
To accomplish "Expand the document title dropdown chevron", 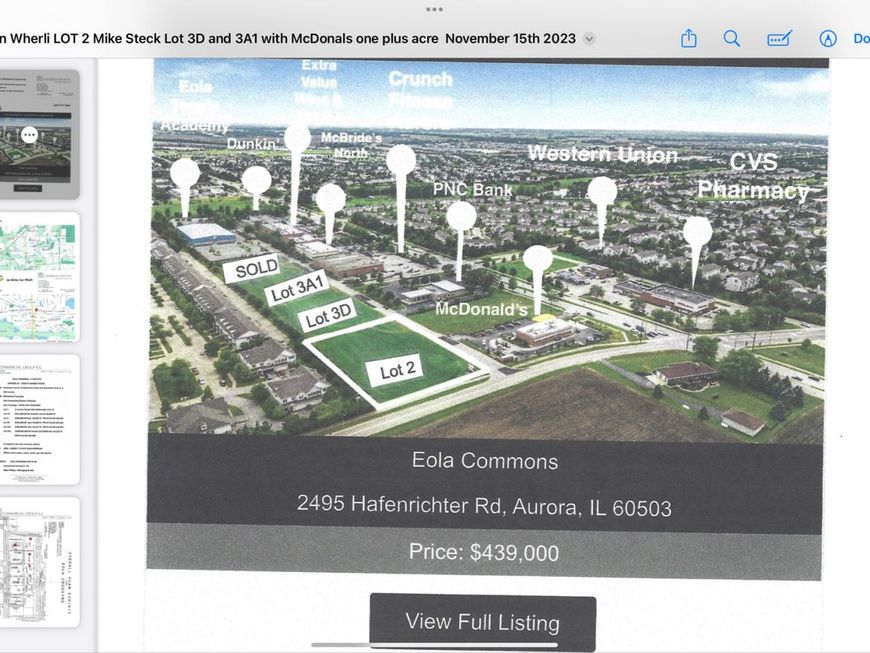I will point(589,39).
